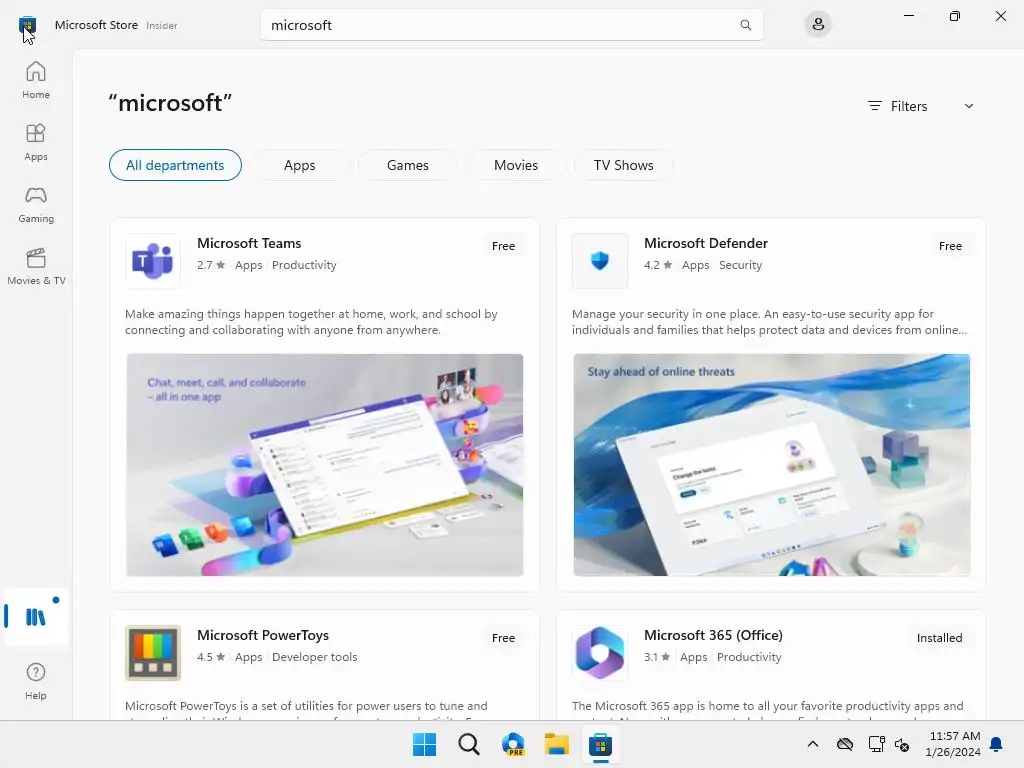Click the Teams 2.7 star rating
The image size is (1024, 768).
point(211,265)
